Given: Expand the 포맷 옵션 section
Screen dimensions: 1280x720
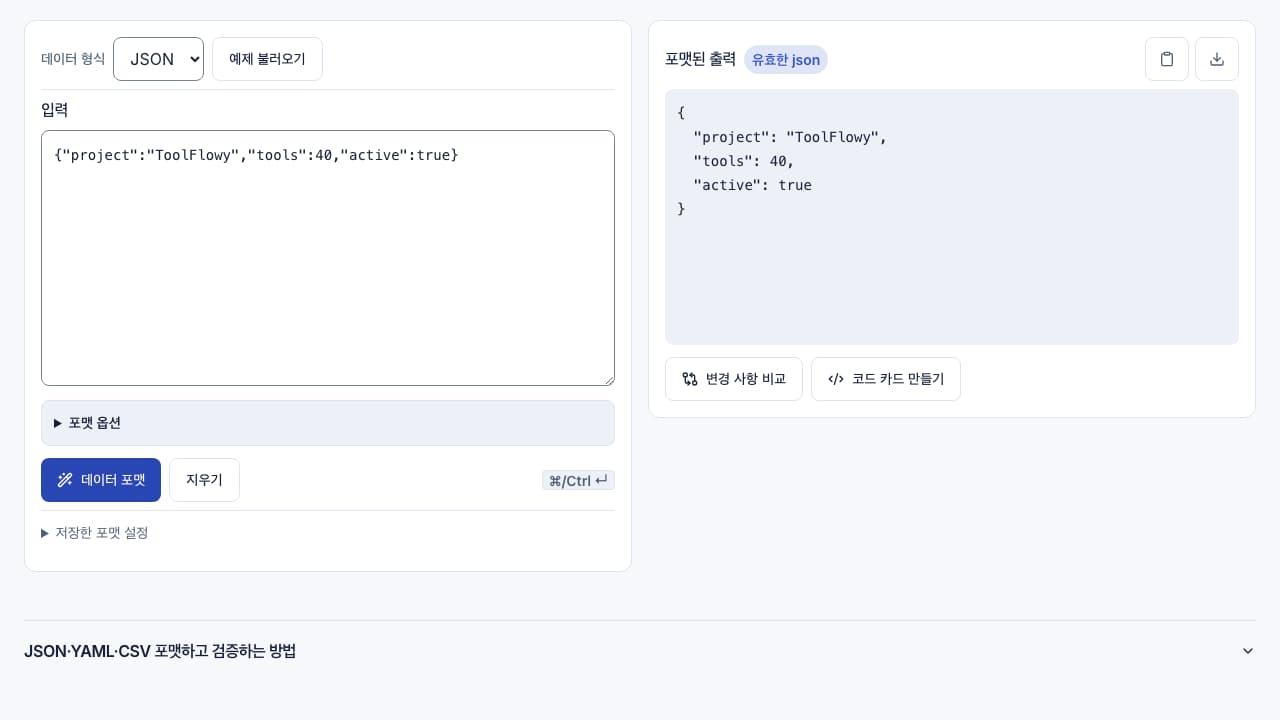Looking at the screenshot, I should [328, 423].
